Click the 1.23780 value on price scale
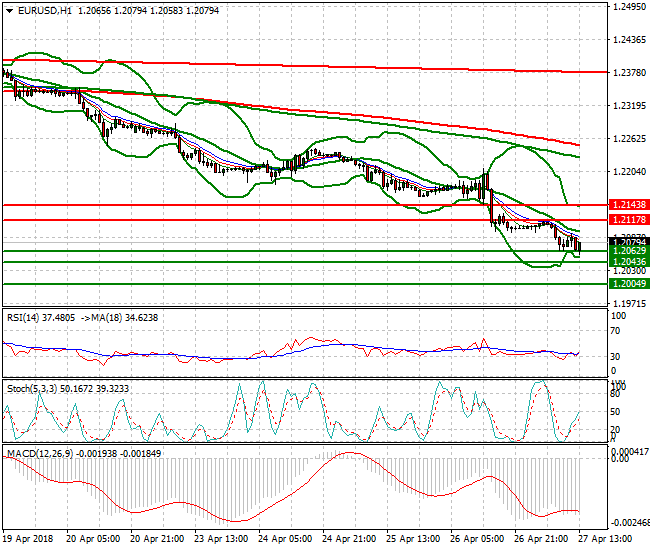The height and width of the screenshot is (550, 650). (629, 73)
